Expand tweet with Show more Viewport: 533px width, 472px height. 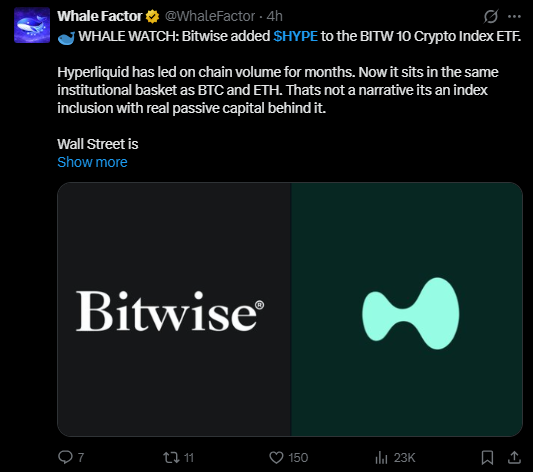(x=92, y=162)
